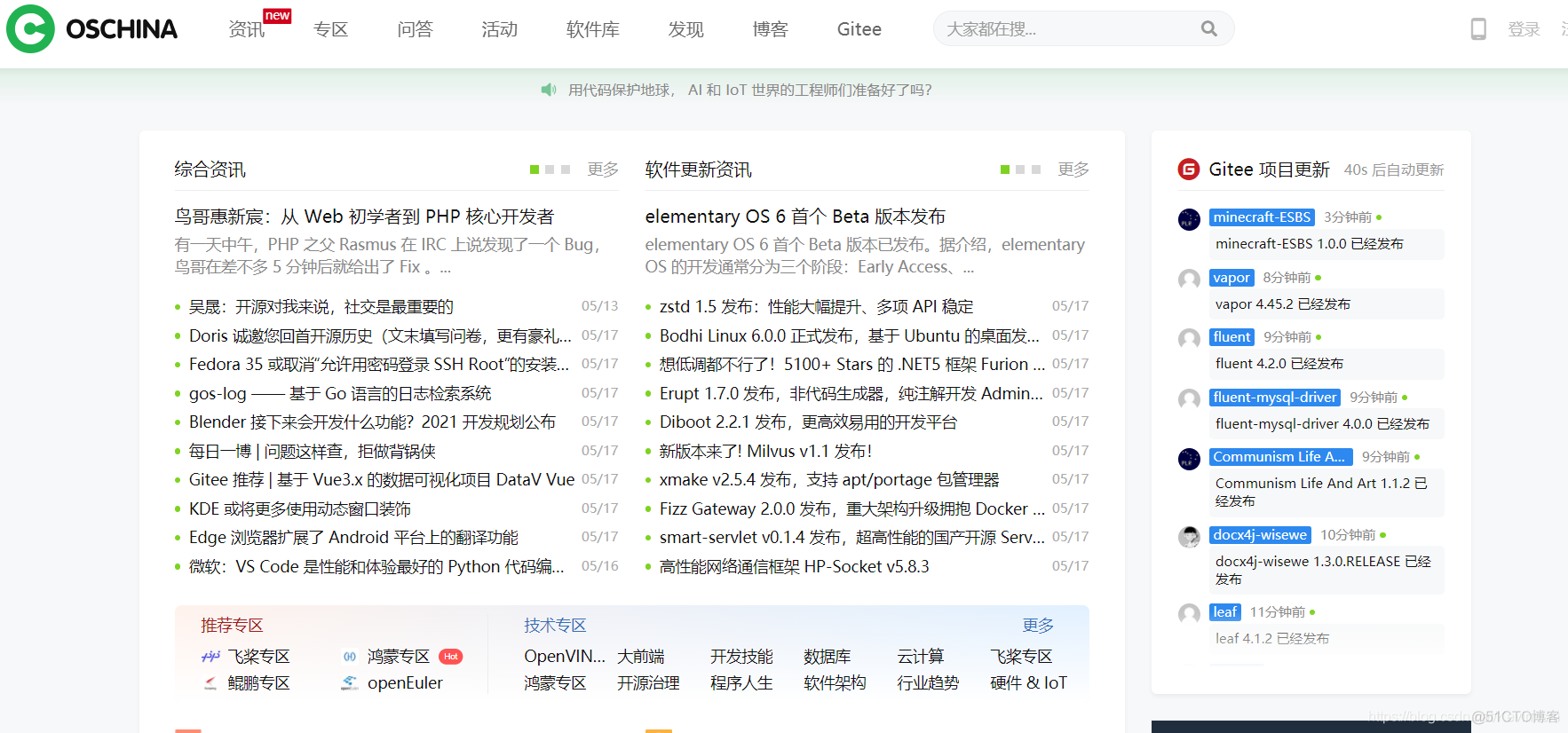
Task: Open the announcement banner 用代码保护地球
Action: (749, 90)
